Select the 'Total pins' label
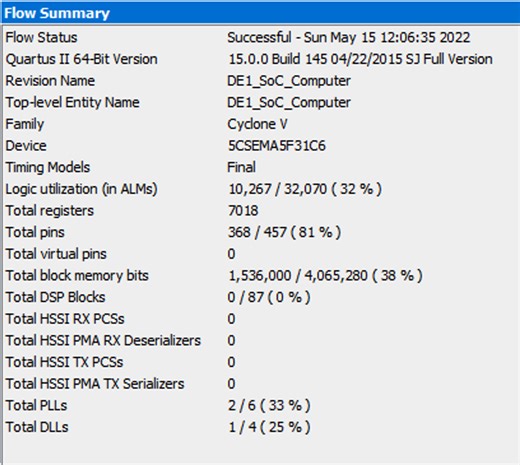Image resolution: width=520 pixels, height=465 pixels. 35,232
